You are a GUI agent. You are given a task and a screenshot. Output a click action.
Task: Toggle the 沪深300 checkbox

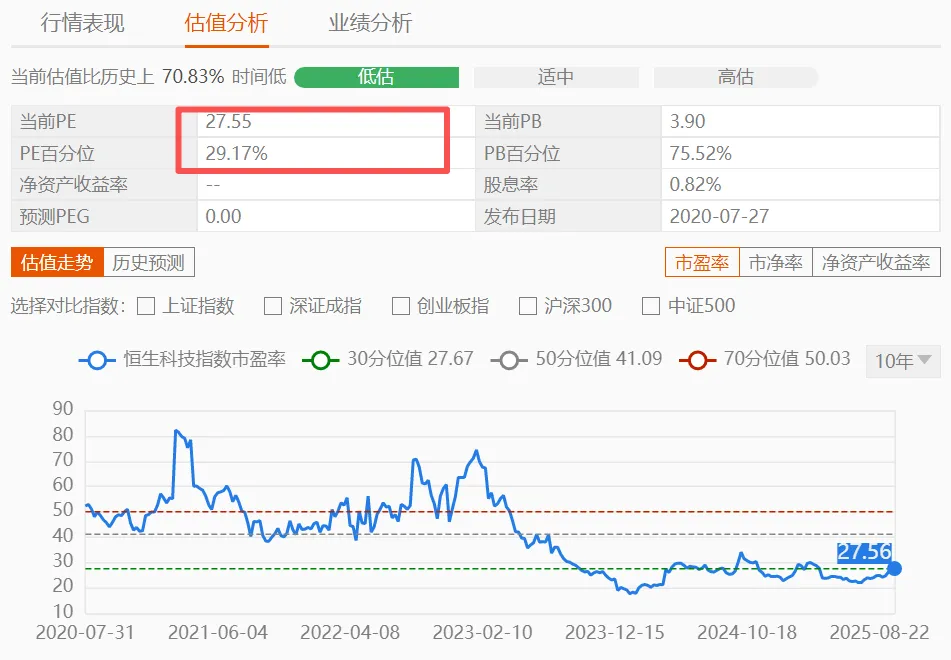tap(528, 306)
